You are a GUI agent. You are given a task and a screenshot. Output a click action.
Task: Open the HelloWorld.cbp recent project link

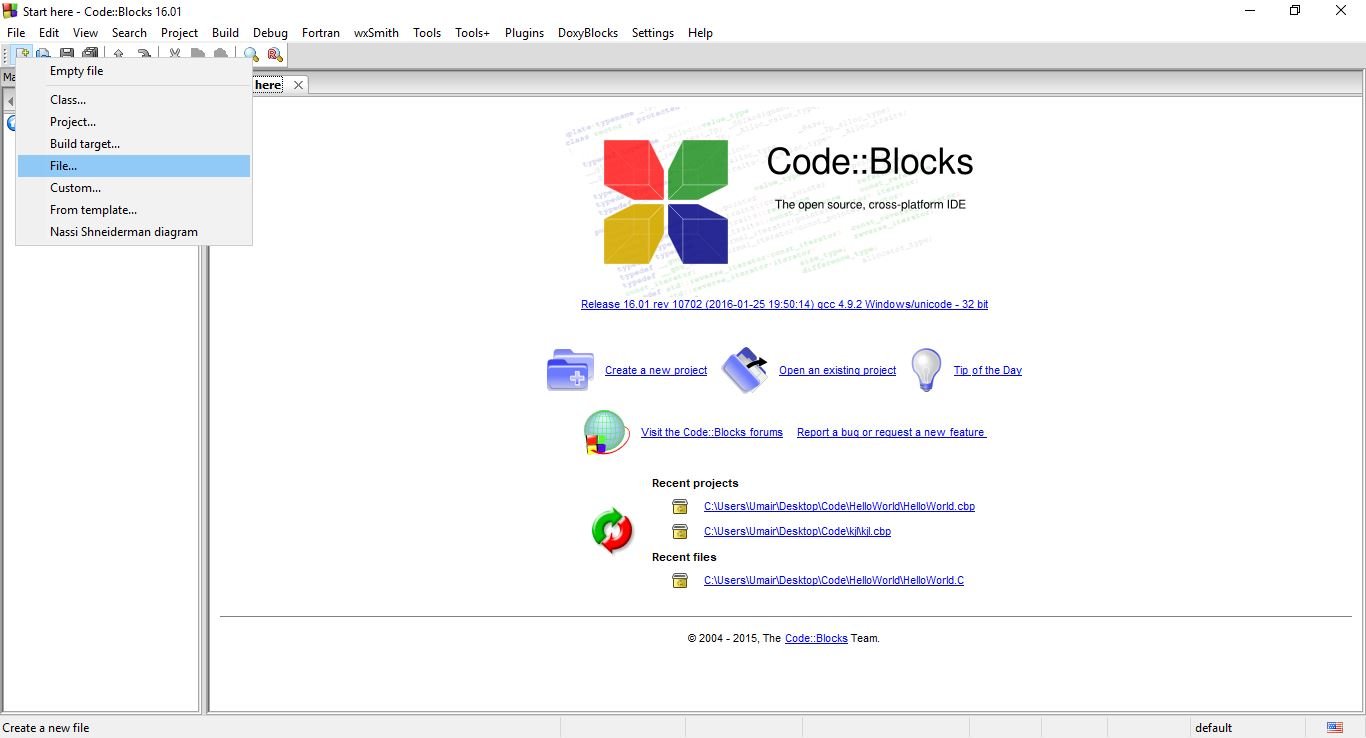[838, 506]
